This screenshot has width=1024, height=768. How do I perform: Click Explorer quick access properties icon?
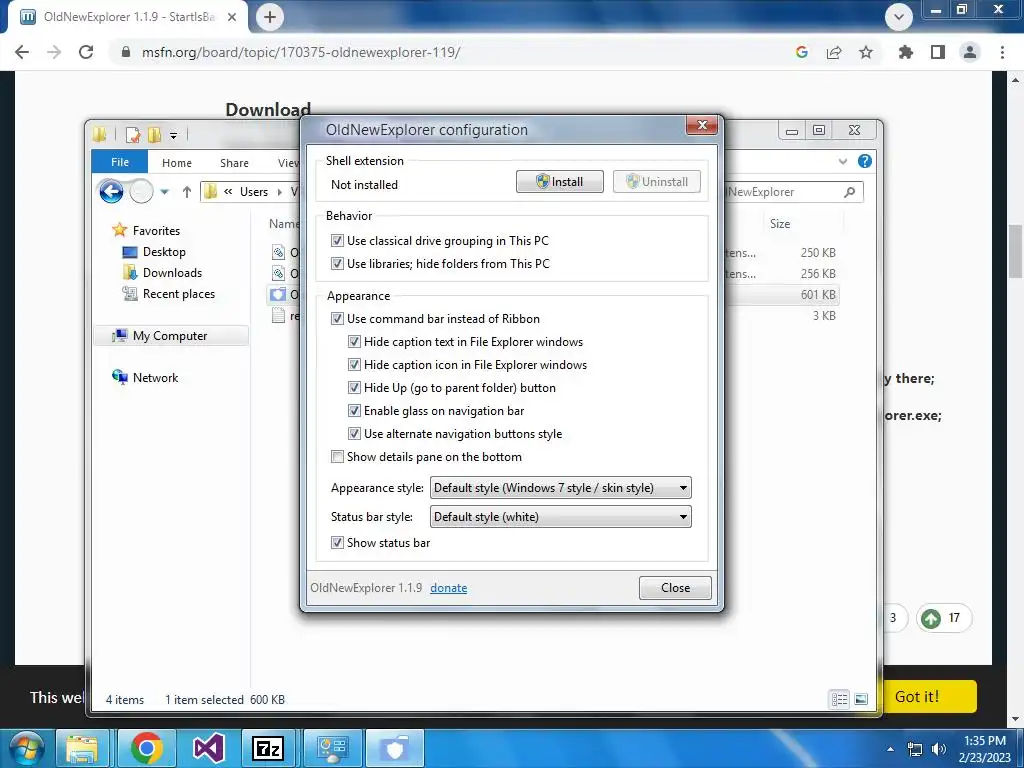(x=133, y=135)
